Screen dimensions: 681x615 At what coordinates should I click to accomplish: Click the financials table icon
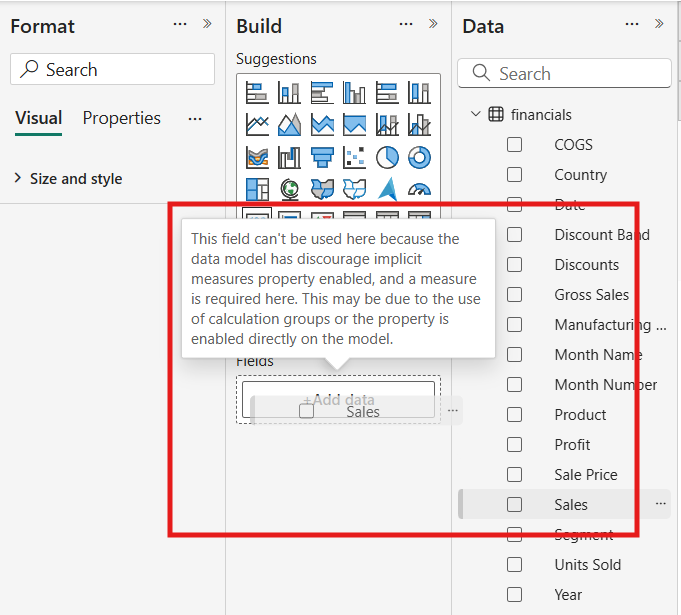496,115
